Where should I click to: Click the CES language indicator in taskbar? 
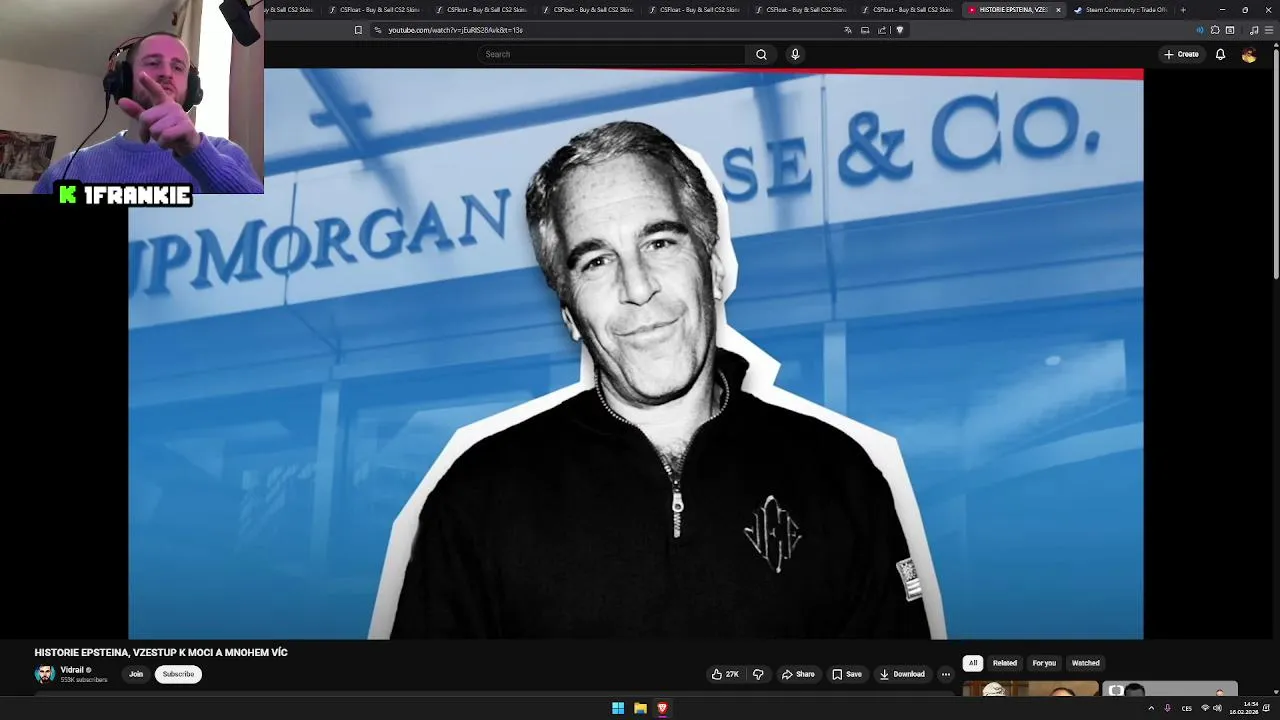coord(1187,708)
